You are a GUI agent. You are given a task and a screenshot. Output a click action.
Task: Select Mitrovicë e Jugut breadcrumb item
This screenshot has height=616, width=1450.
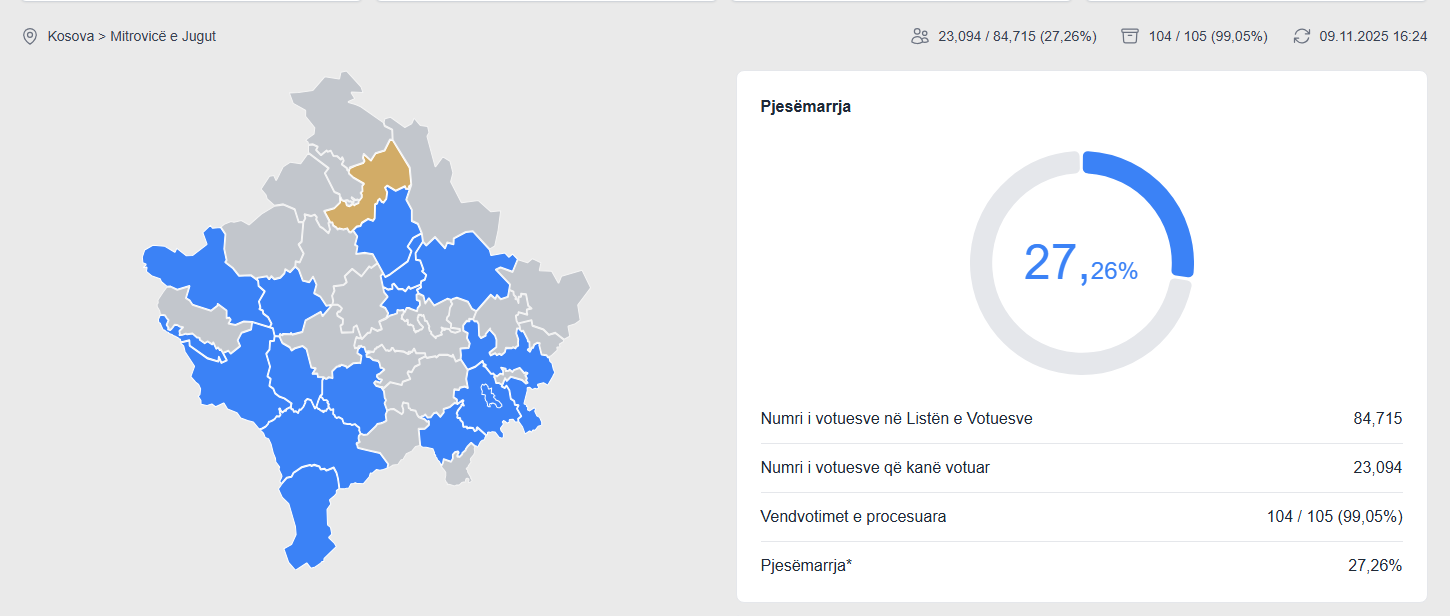pos(164,37)
